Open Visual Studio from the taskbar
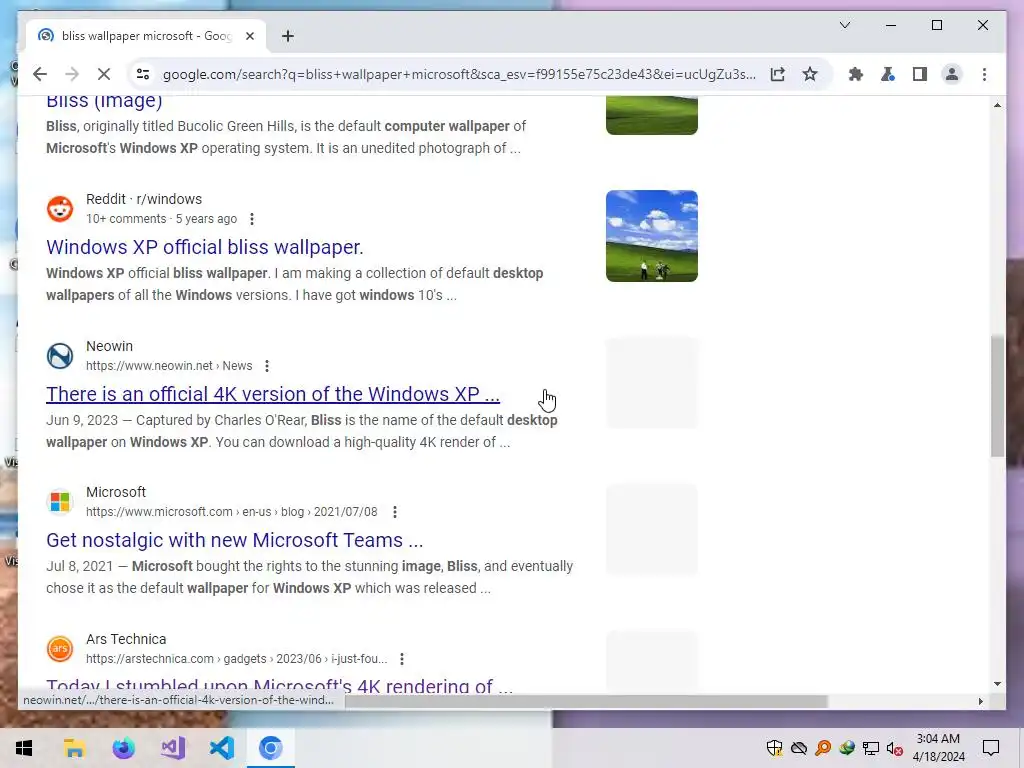Viewport: 1024px width, 768px height. [x=172, y=748]
